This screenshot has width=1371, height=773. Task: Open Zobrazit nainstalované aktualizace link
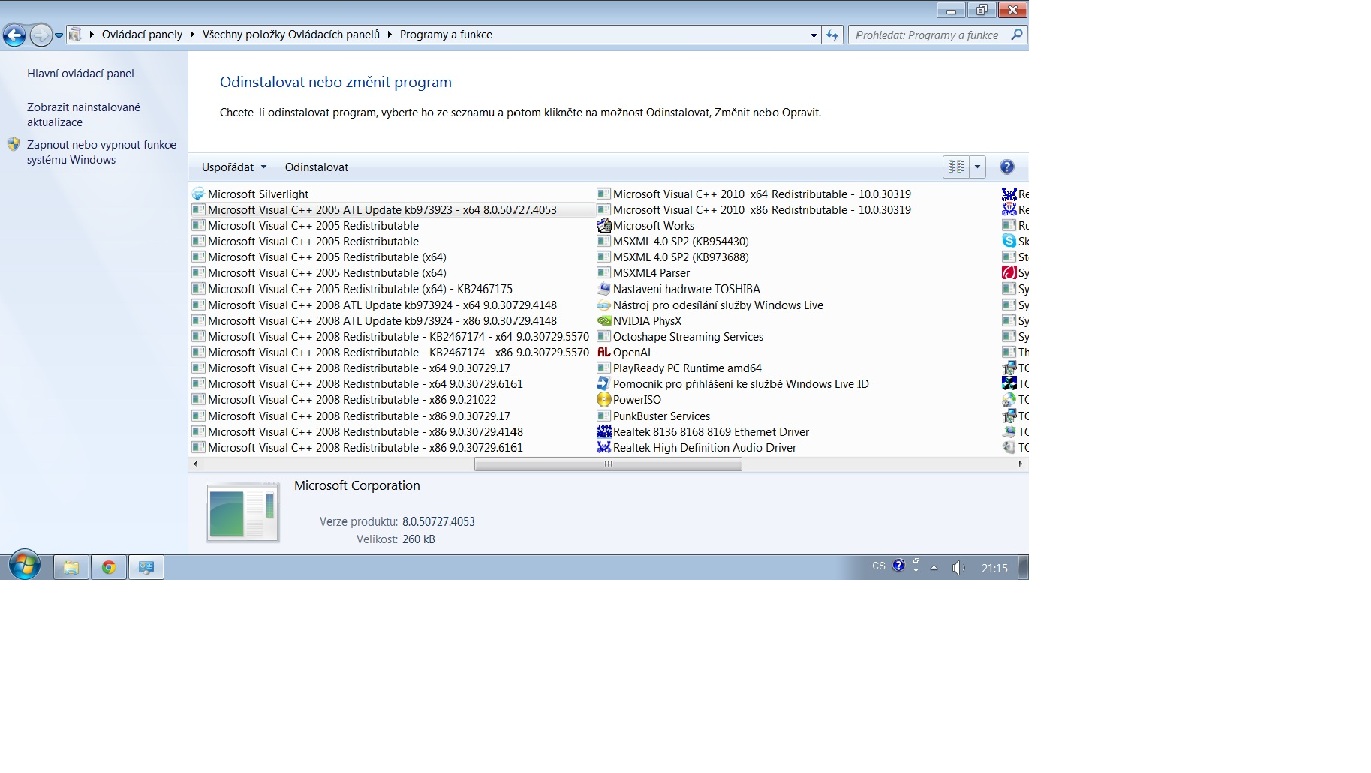coord(84,114)
